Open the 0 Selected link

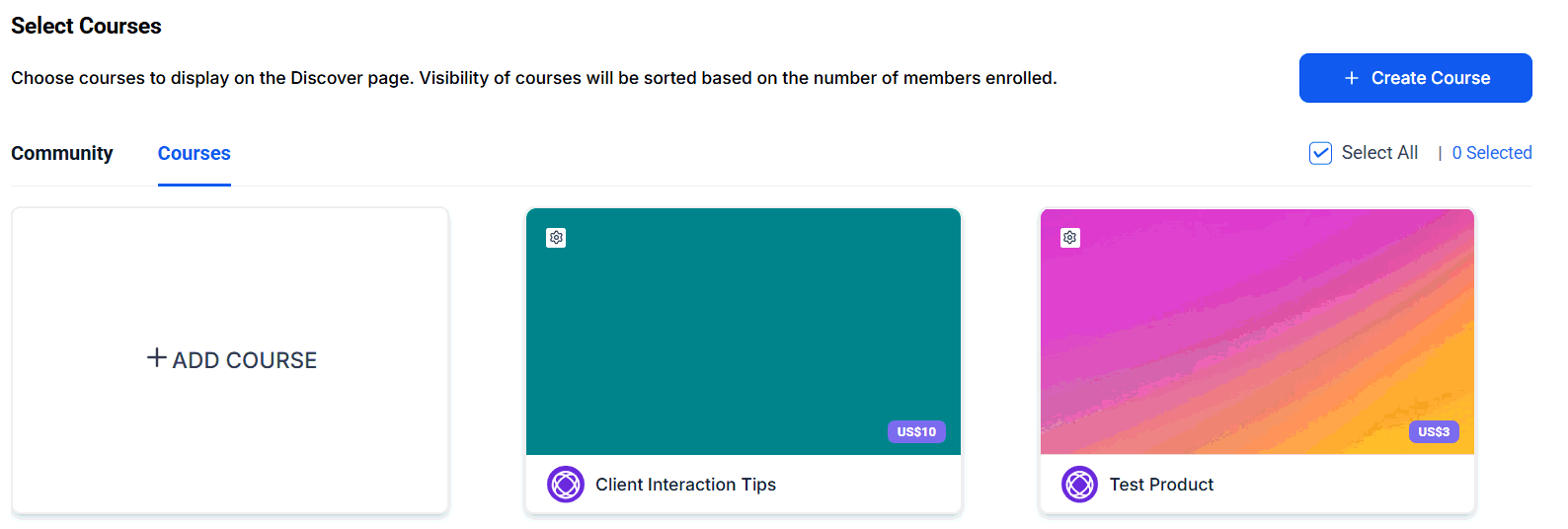coord(1492,153)
